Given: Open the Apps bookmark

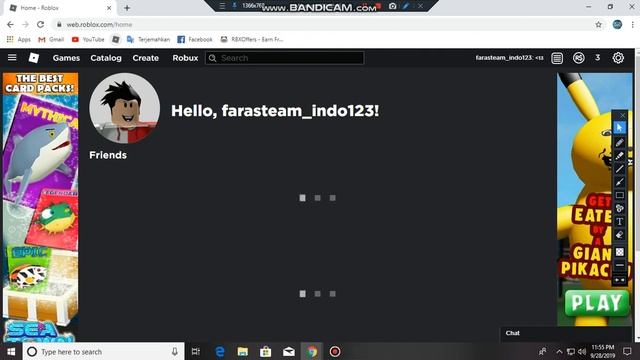Looking at the screenshot, I should pos(18,39).
